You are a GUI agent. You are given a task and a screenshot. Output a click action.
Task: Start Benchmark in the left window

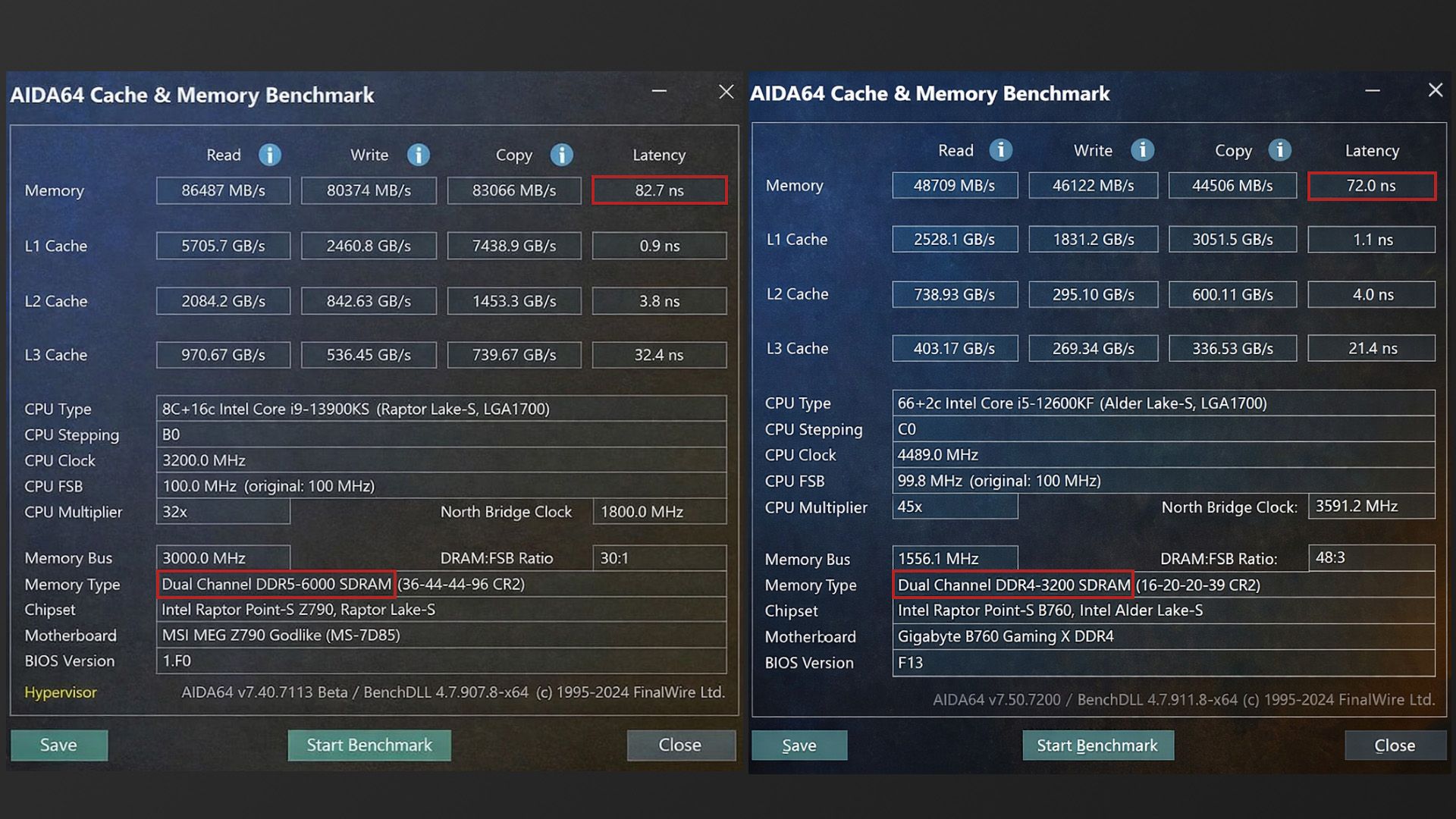369,745
